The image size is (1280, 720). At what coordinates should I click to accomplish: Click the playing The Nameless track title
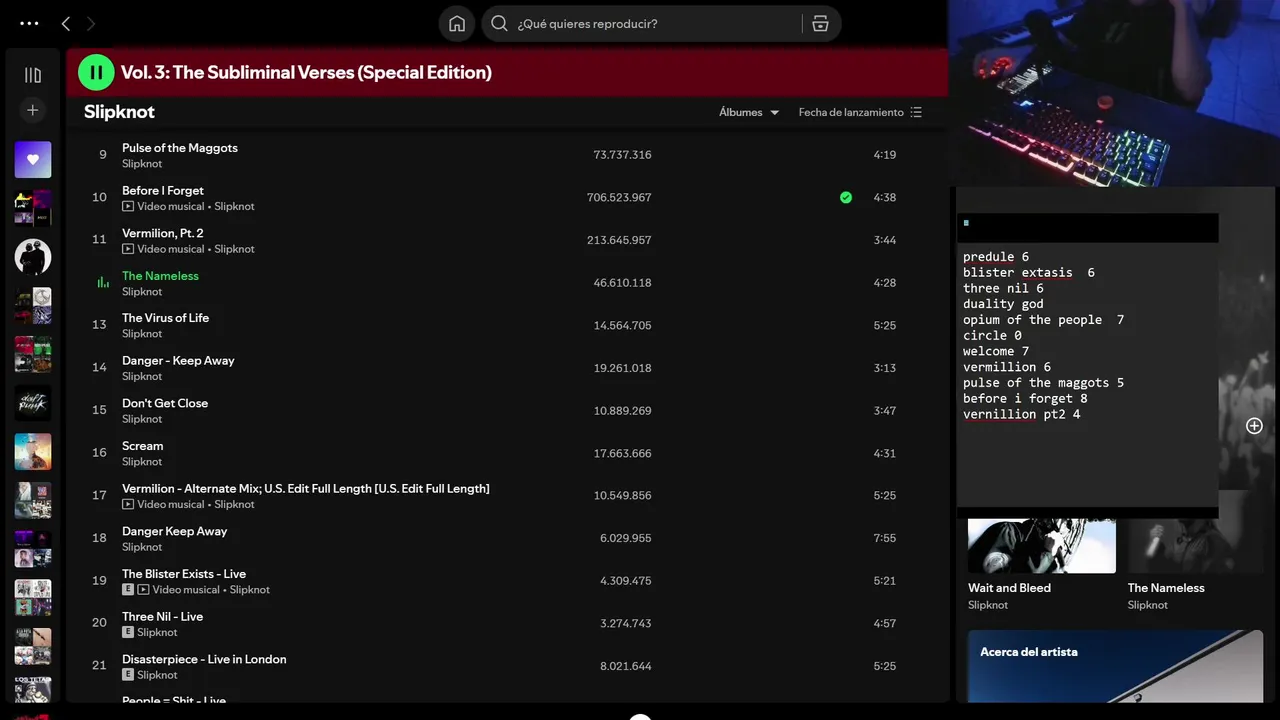point(160,276)
